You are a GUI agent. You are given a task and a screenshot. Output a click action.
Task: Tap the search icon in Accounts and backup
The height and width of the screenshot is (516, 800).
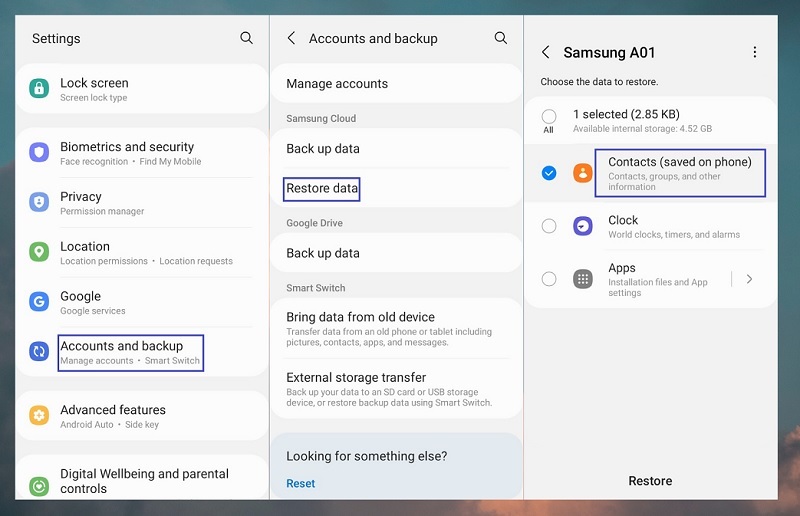point(501,38)
